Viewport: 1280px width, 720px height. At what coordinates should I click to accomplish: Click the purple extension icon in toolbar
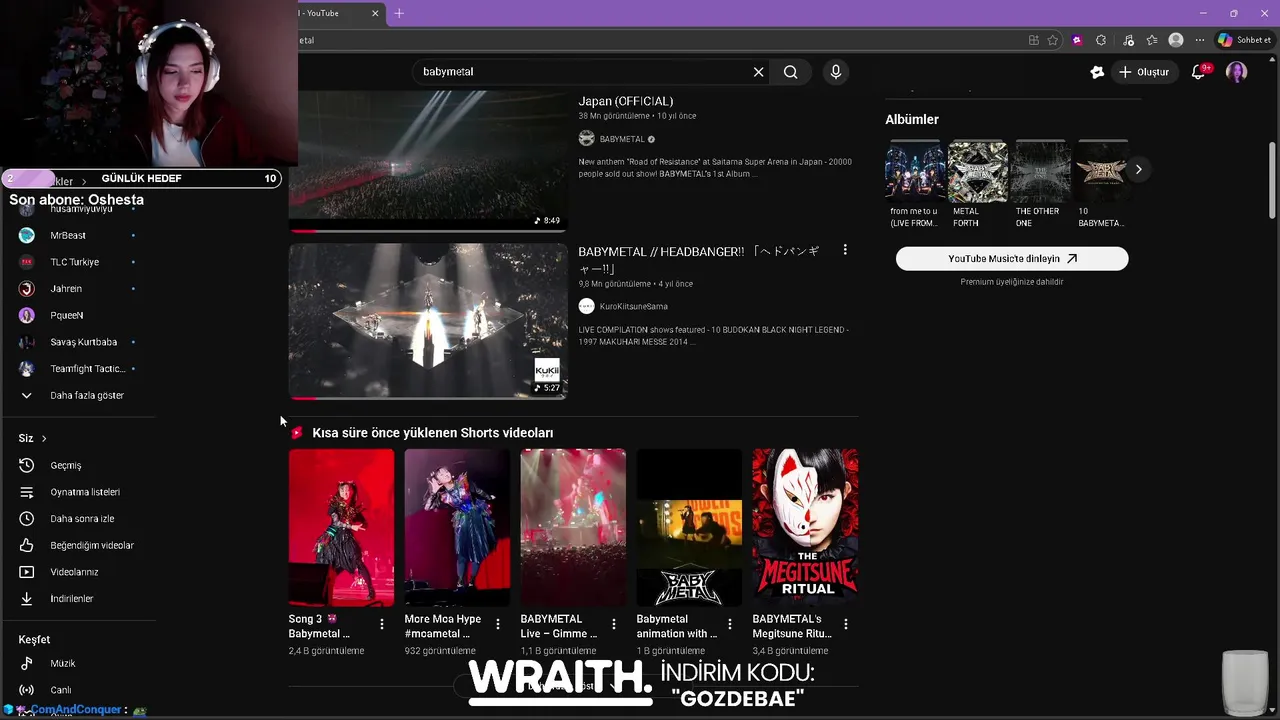[1077, 40]
